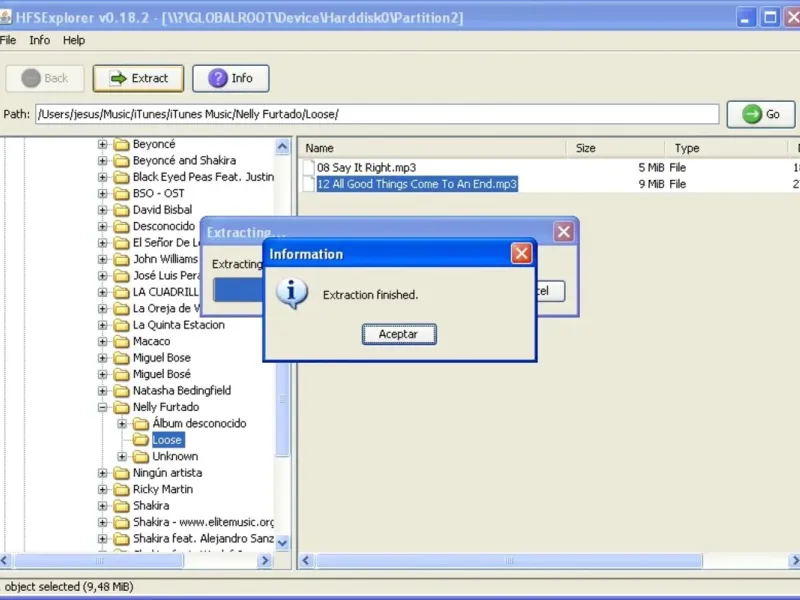
Task: Expand the BSO - OST folder
Action: click(103, 193)
